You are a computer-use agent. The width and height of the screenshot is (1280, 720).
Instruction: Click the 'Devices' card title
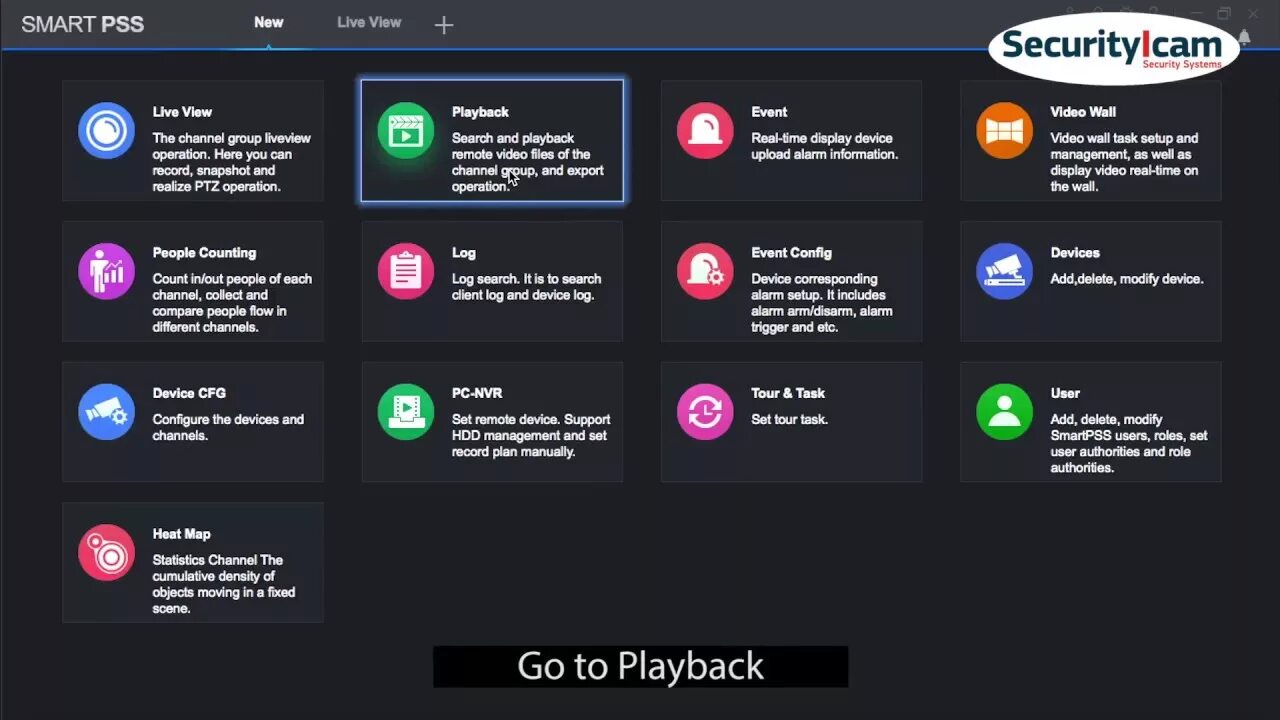pos(1075,253)
